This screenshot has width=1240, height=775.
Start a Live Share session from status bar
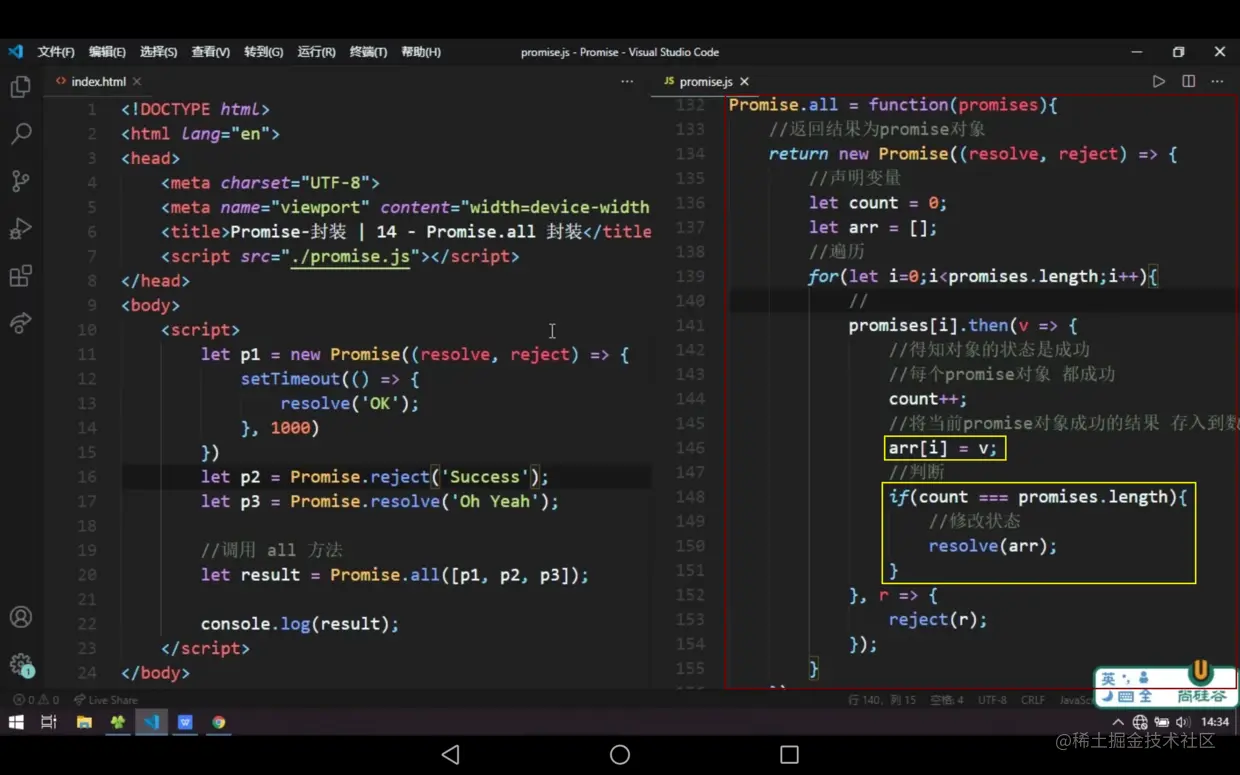click(x=106, y=700)
